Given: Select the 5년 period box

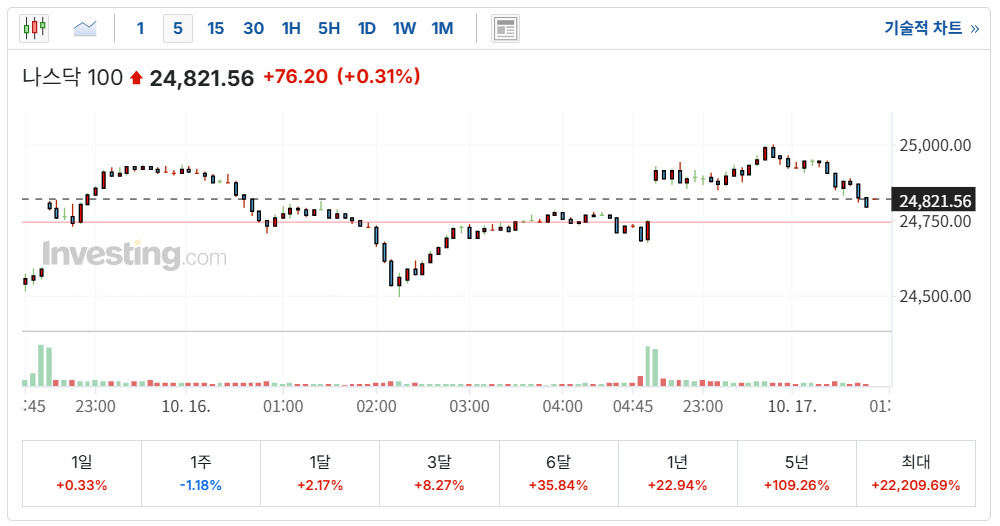Looking at the screenshot, I should 797,474.
